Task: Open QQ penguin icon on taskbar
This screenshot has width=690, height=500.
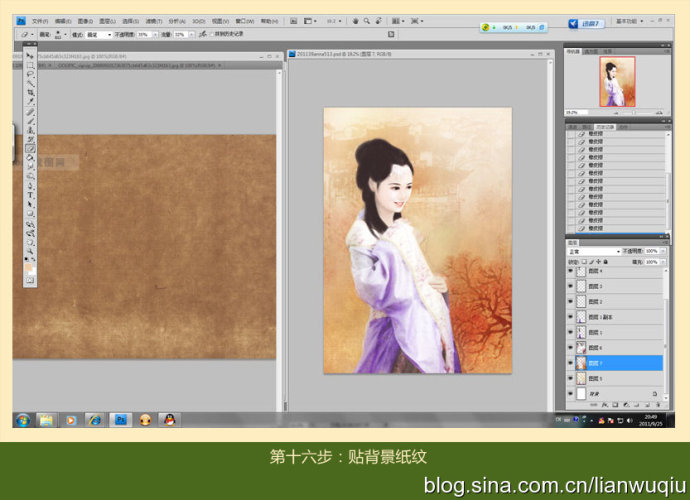Action: 169,420
